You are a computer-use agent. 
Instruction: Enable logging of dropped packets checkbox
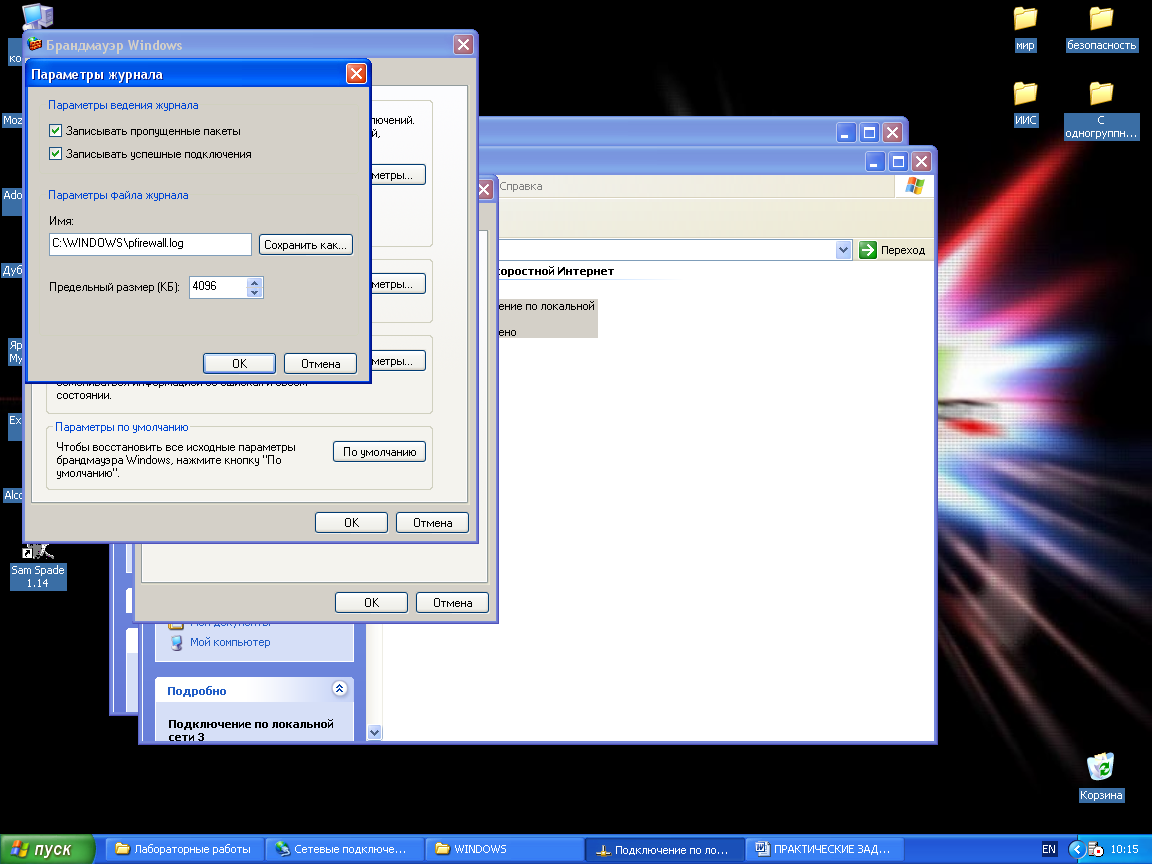(55, 131)
